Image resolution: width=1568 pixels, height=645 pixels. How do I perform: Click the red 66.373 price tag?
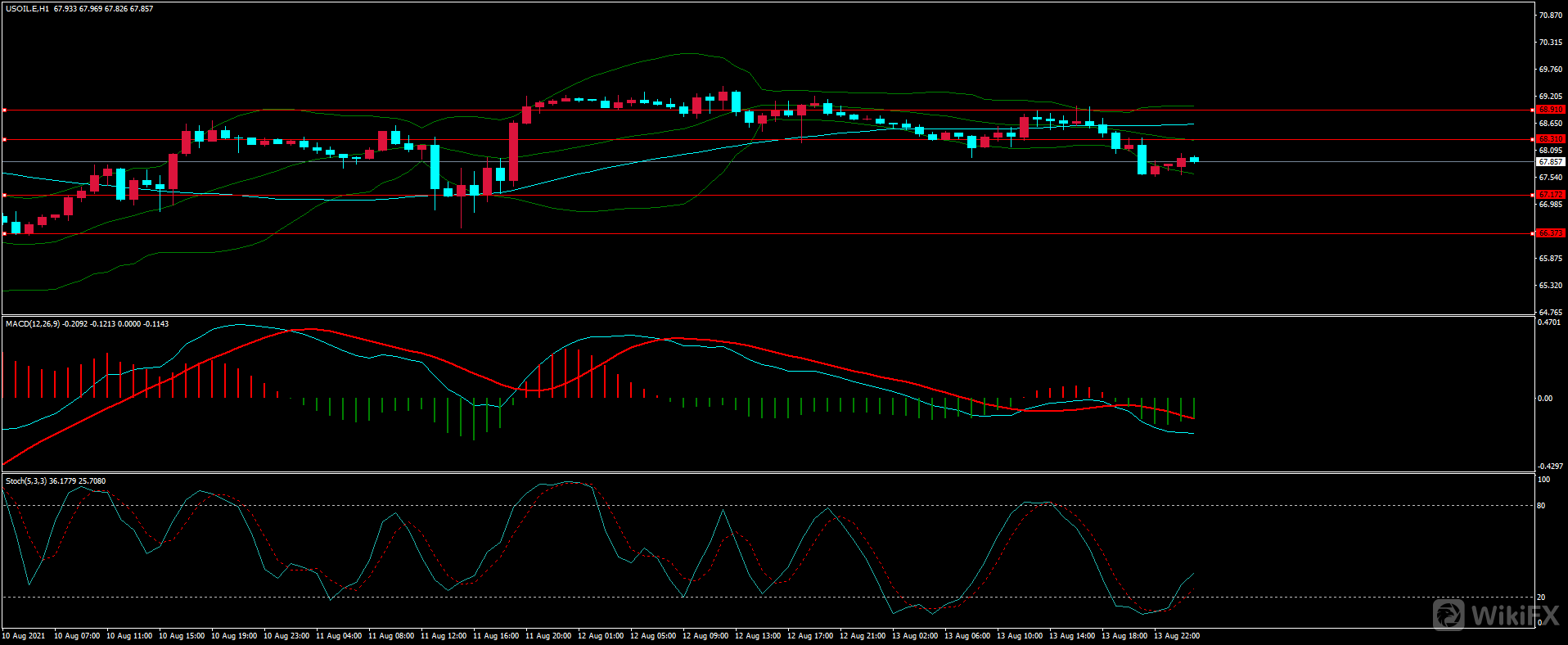pyautogui.click(x=1550, y=233)
